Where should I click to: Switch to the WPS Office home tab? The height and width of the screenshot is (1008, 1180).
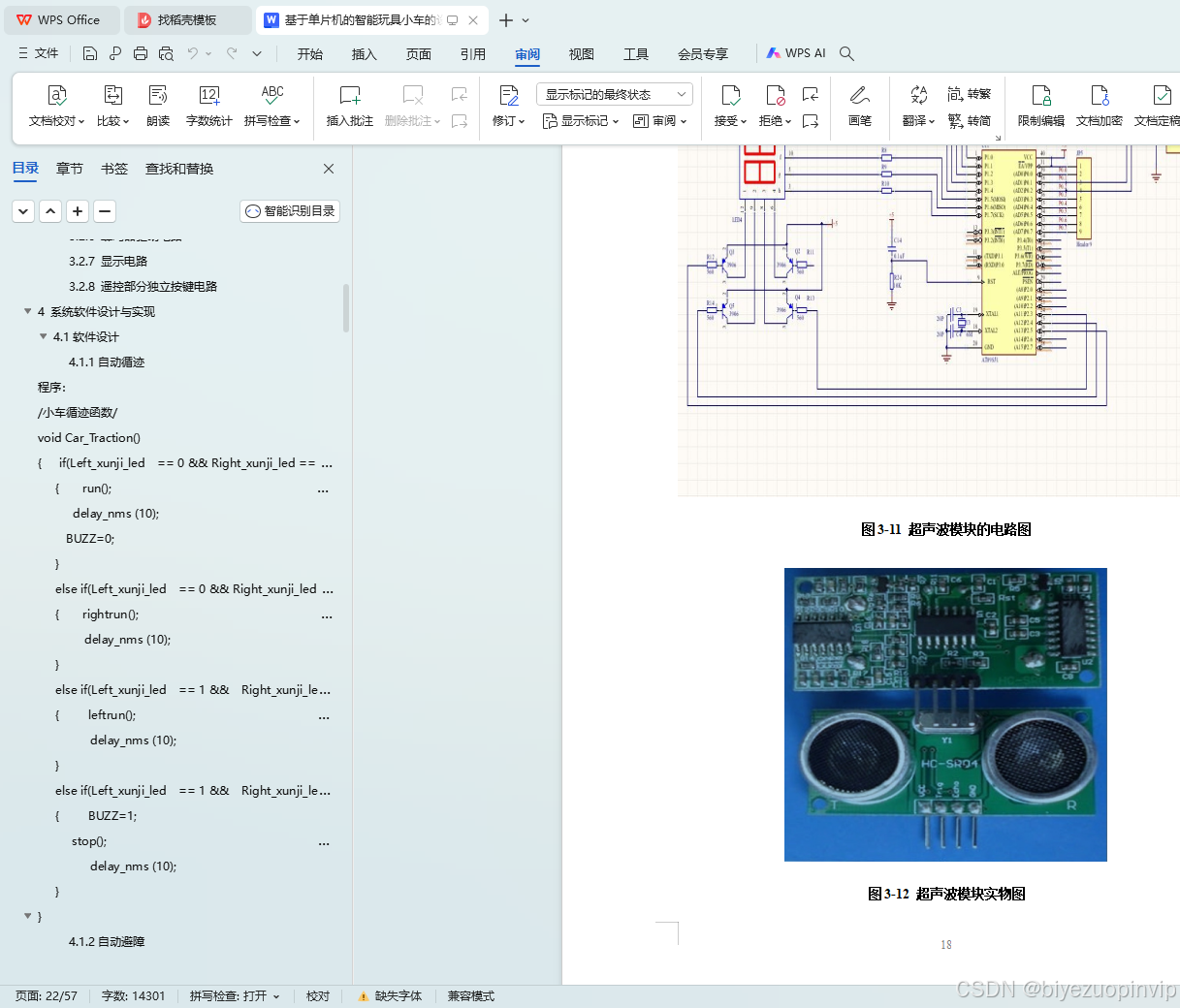coord(60,19)
